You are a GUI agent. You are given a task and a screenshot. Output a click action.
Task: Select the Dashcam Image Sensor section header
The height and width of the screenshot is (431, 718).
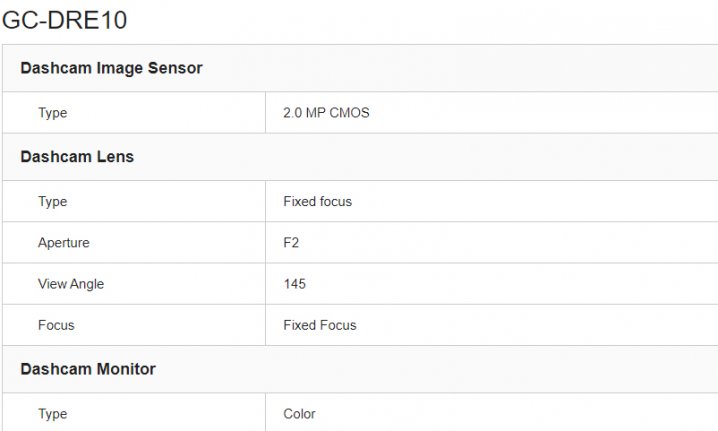click(111, 68)
